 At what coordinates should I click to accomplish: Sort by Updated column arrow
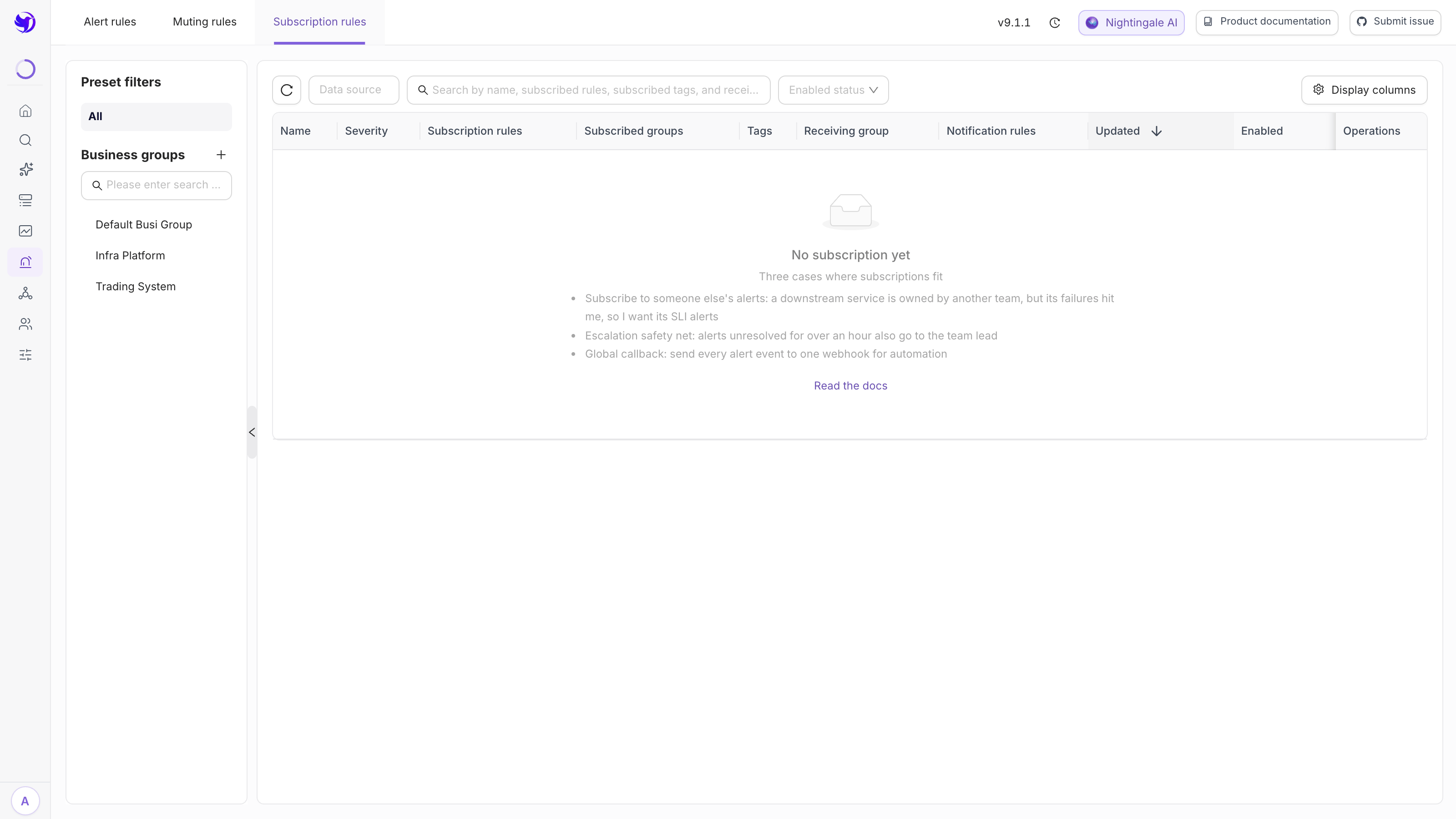pyautogui.click(x=1157, y=131)
